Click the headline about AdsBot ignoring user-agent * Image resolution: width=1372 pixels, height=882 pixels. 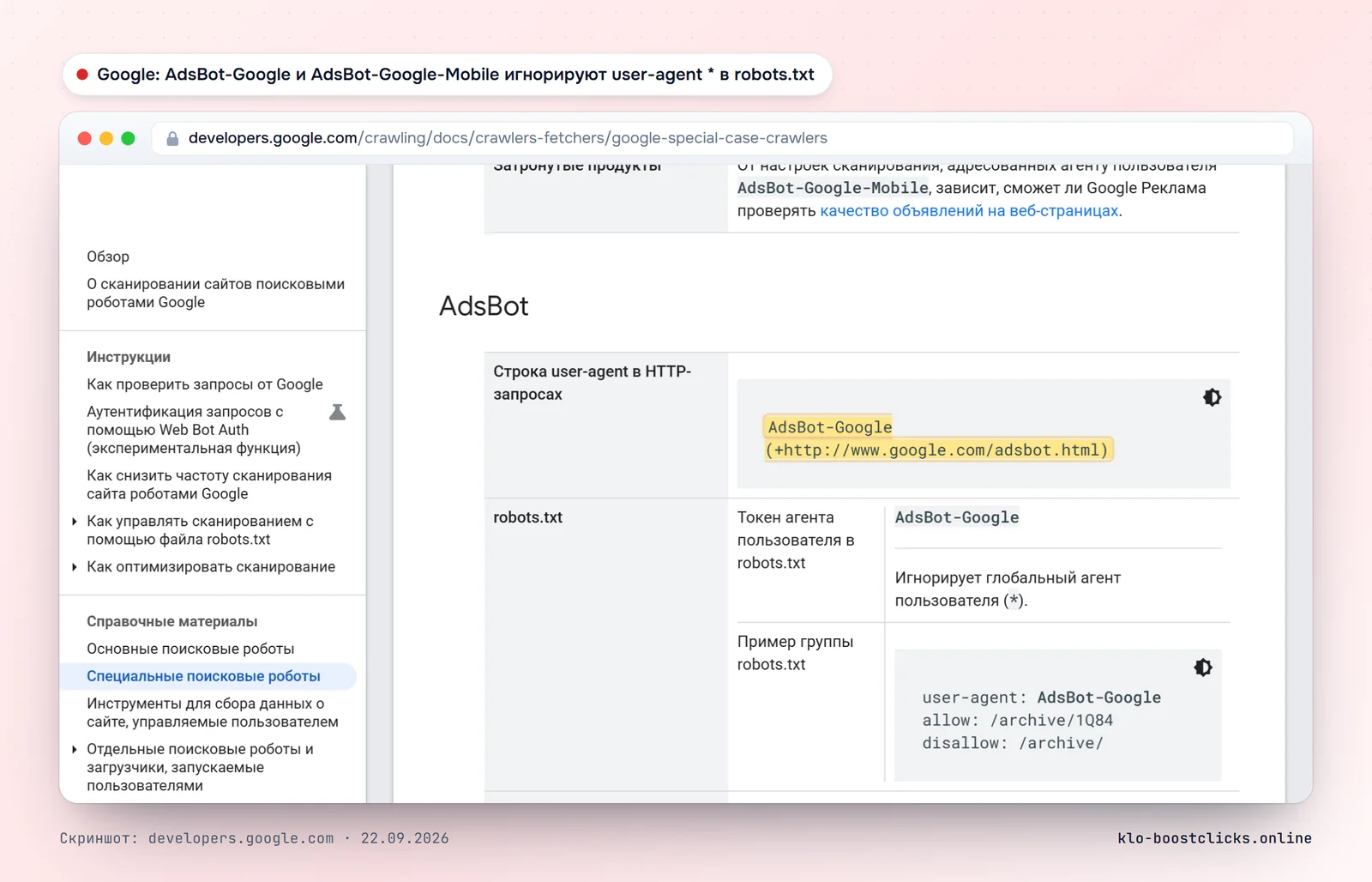pos(455,75)
